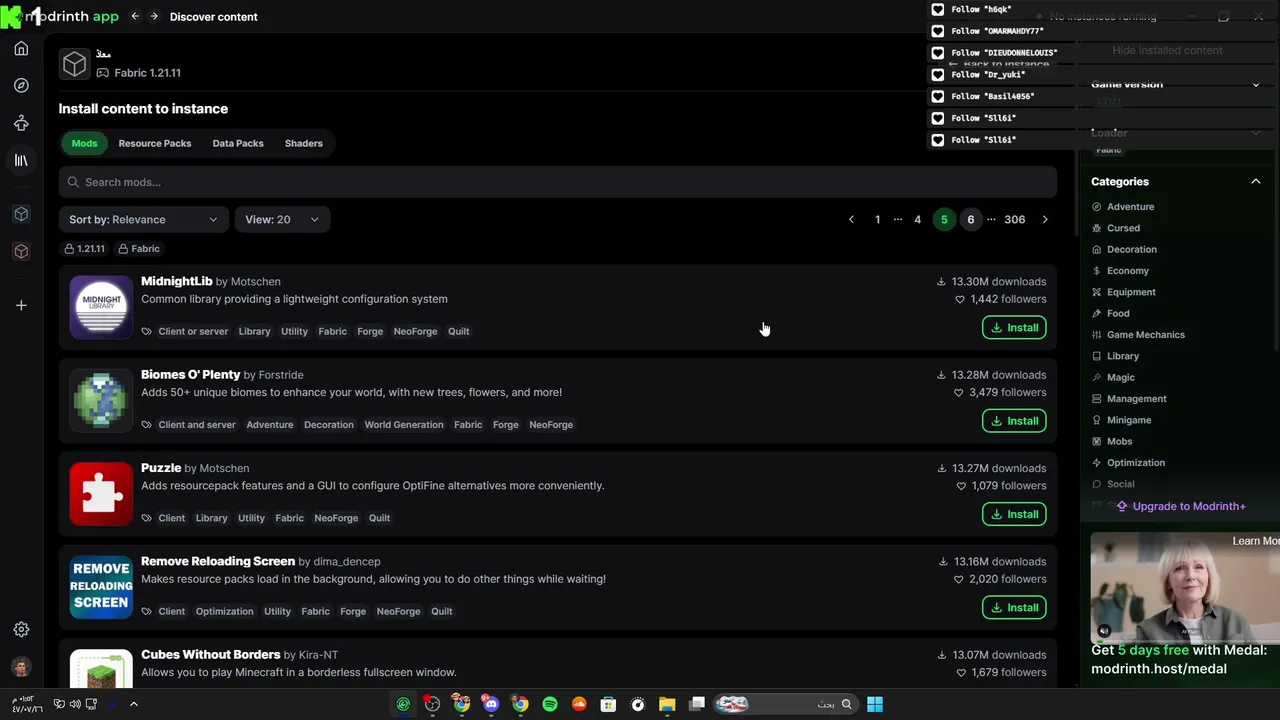The image size is (1280, 720).
Task: Open Microsoft Store in the taskbar
Action: (x=608, y=704)
